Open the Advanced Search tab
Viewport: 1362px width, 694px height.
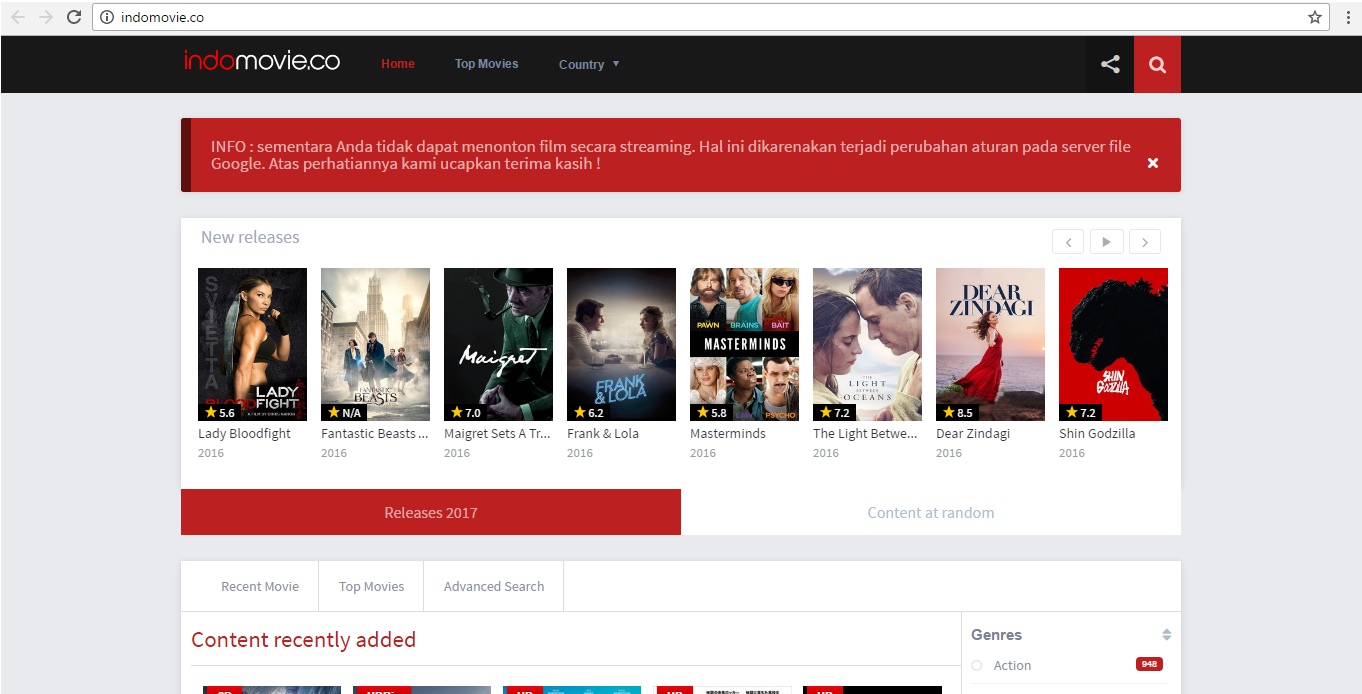(x=494, y=586)
